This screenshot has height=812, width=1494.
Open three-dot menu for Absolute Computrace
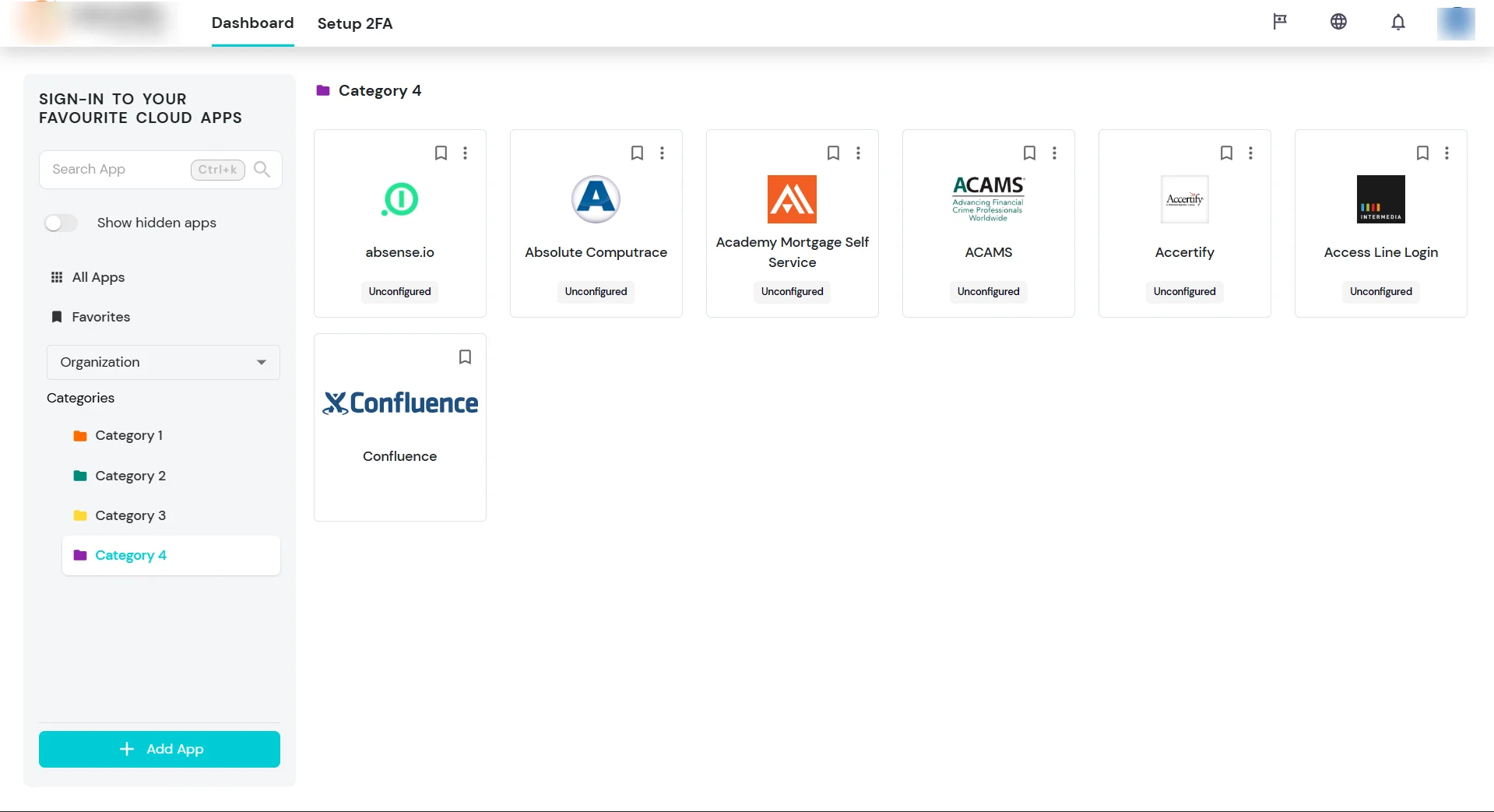(662, 153)
